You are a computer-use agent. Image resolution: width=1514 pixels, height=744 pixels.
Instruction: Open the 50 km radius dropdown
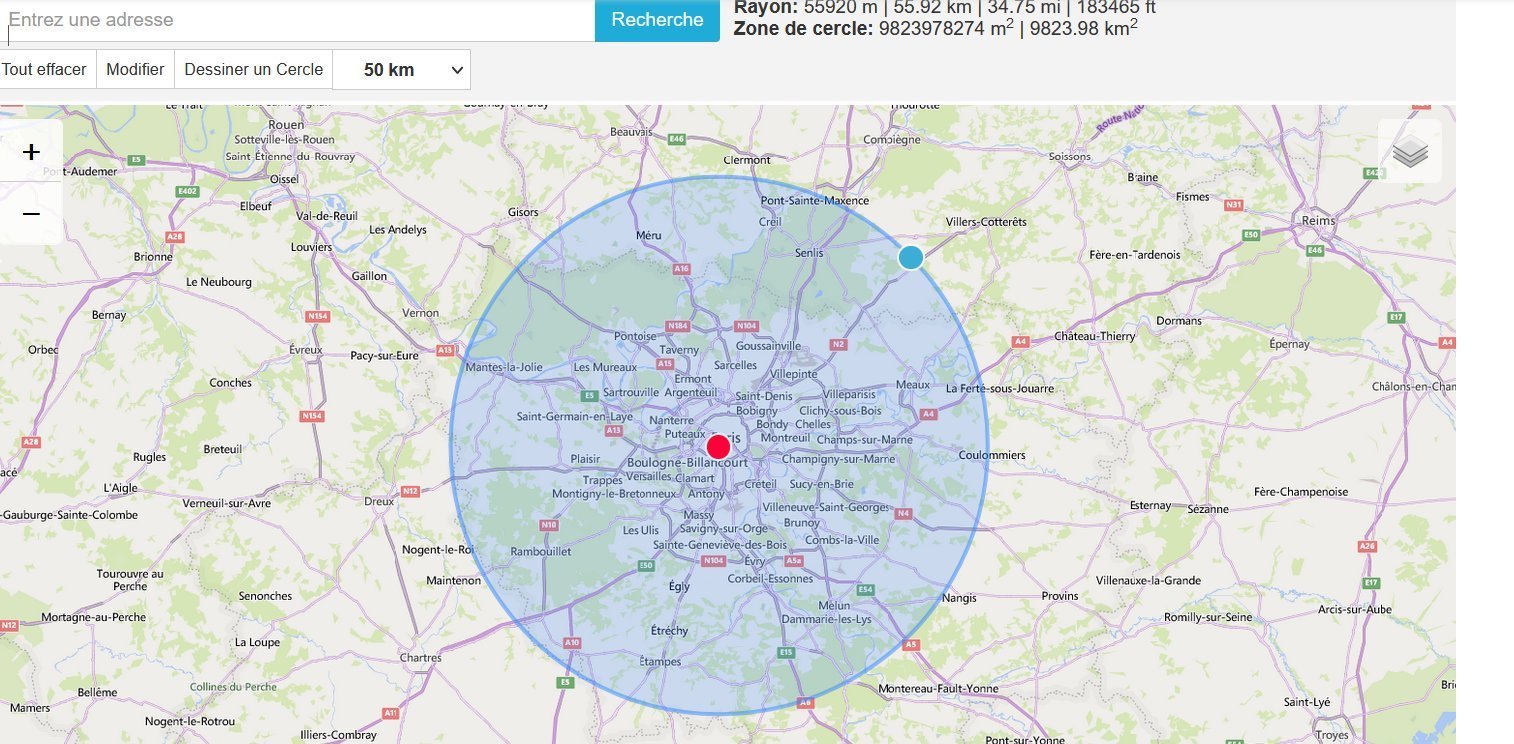point(401,70)
